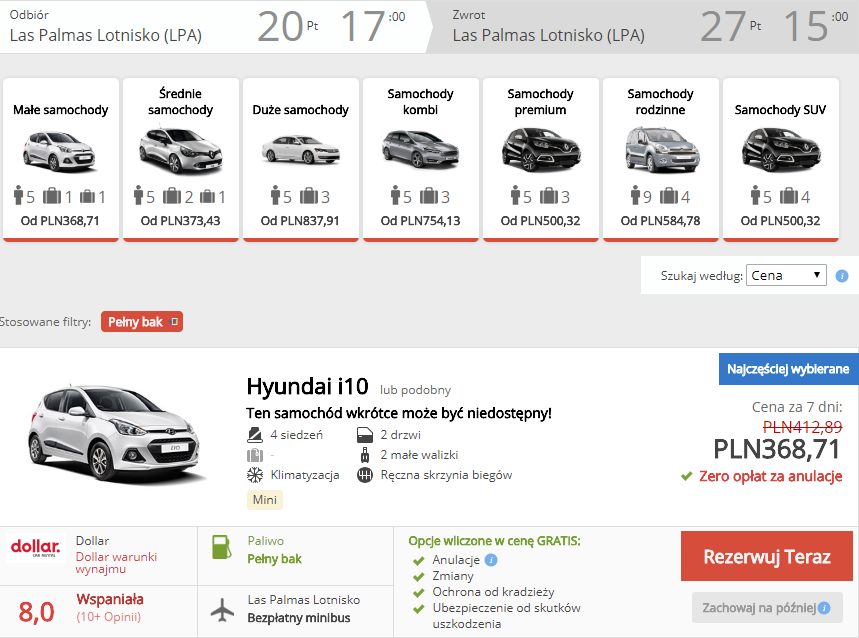The width and height of the screenshot is (859, 638).
Task: Select the Samochody SUV category card
Action: coord(781,159)
